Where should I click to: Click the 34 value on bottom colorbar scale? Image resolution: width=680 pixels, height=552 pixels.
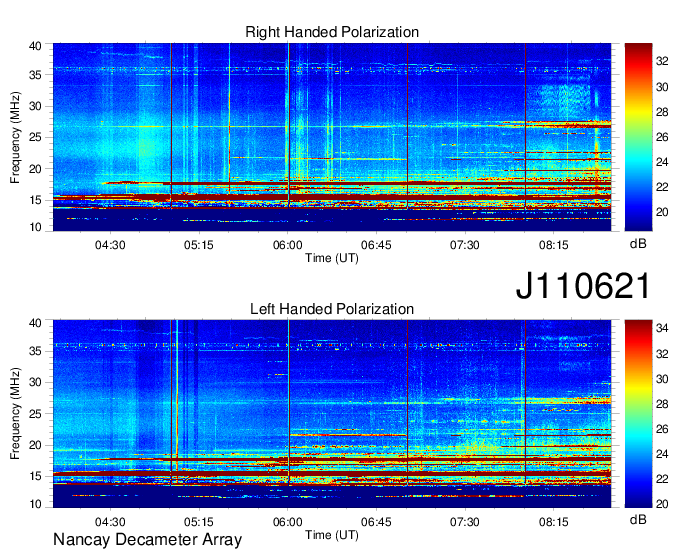point(662,328)
